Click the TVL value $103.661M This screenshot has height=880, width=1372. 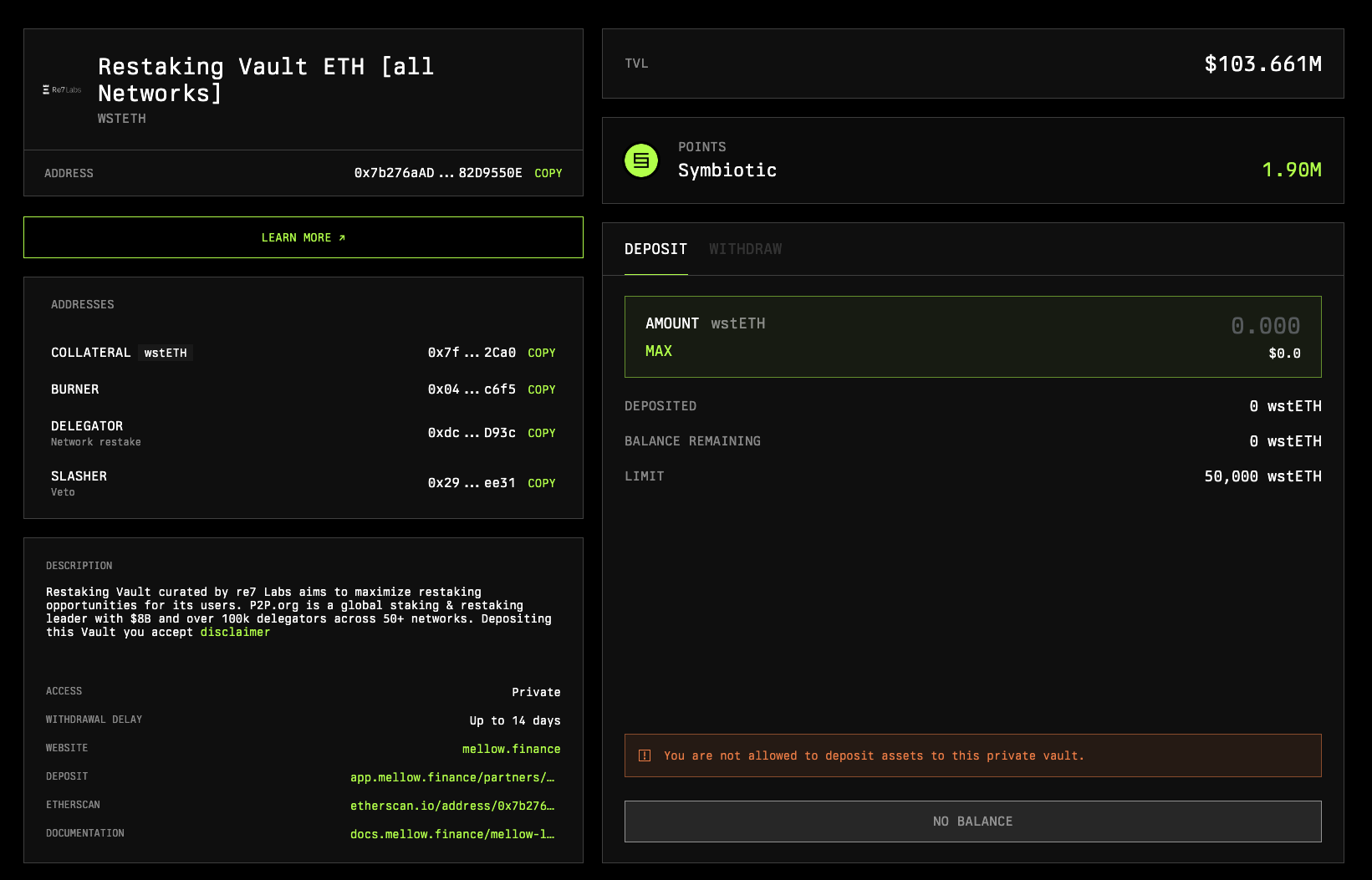[1263, 64]
